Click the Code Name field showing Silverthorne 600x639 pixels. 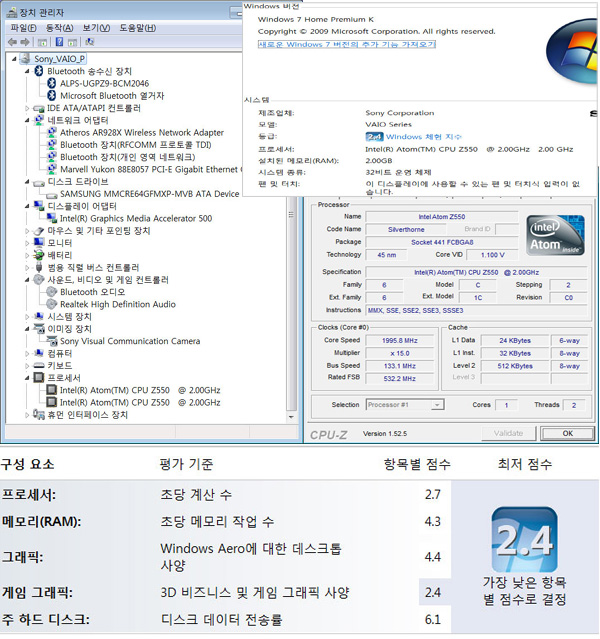[x=406, y=229]
